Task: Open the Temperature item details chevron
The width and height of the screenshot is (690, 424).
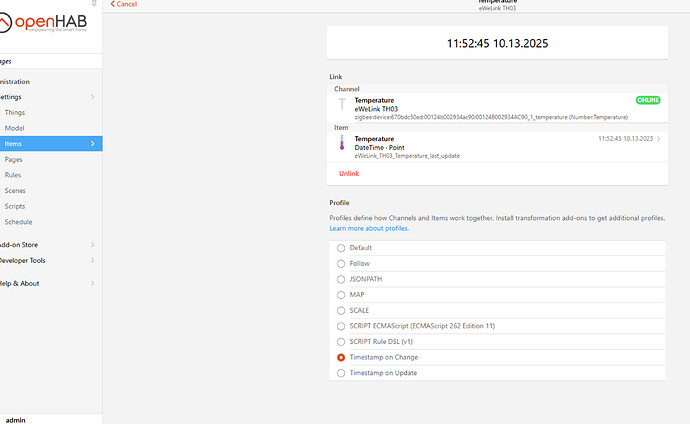Action: (659, 139)
